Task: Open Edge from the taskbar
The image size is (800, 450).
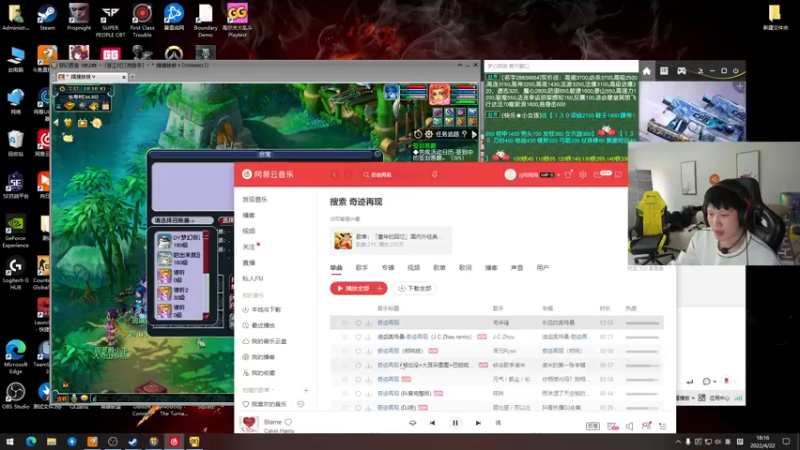Action: click(31, 441)
